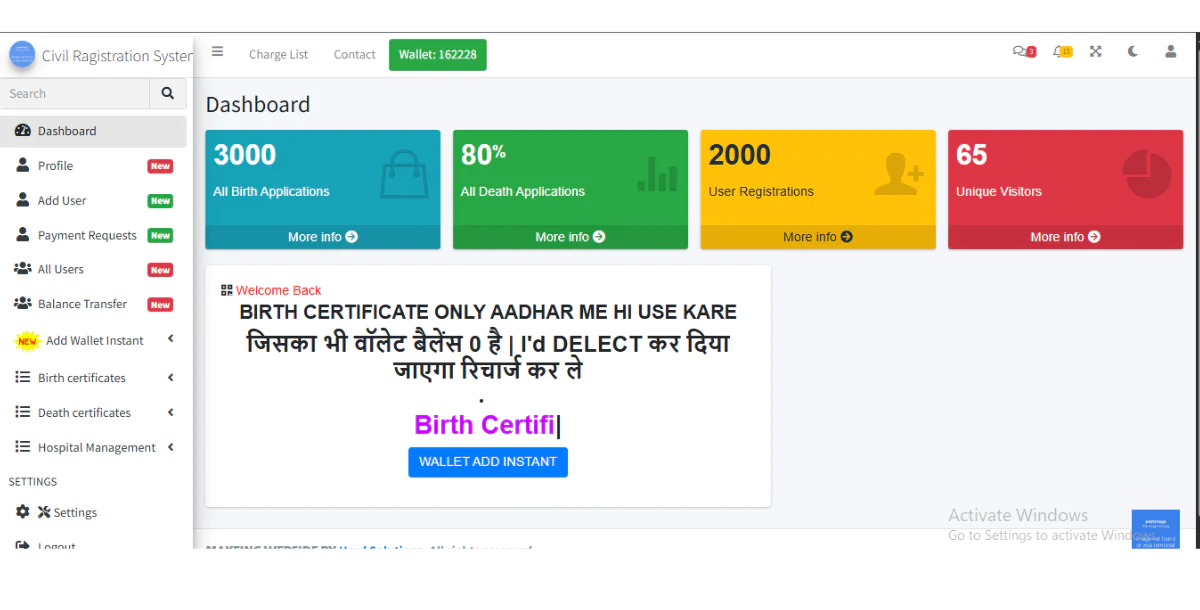Expand the Hospital Management submenu
This screenshot has width=1200, height=610.
(93, 448)
